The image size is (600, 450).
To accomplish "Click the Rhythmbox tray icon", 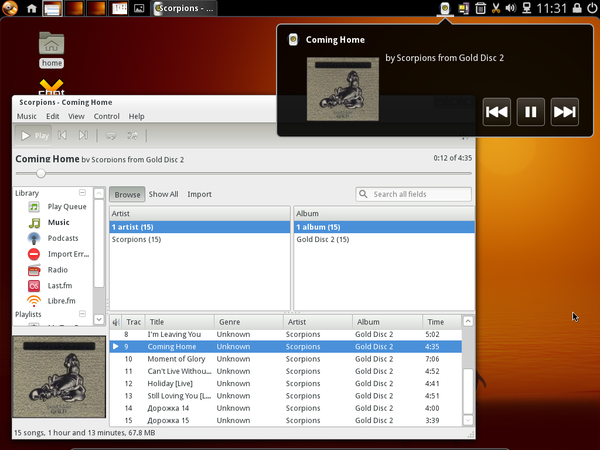I will click(445, 8).
